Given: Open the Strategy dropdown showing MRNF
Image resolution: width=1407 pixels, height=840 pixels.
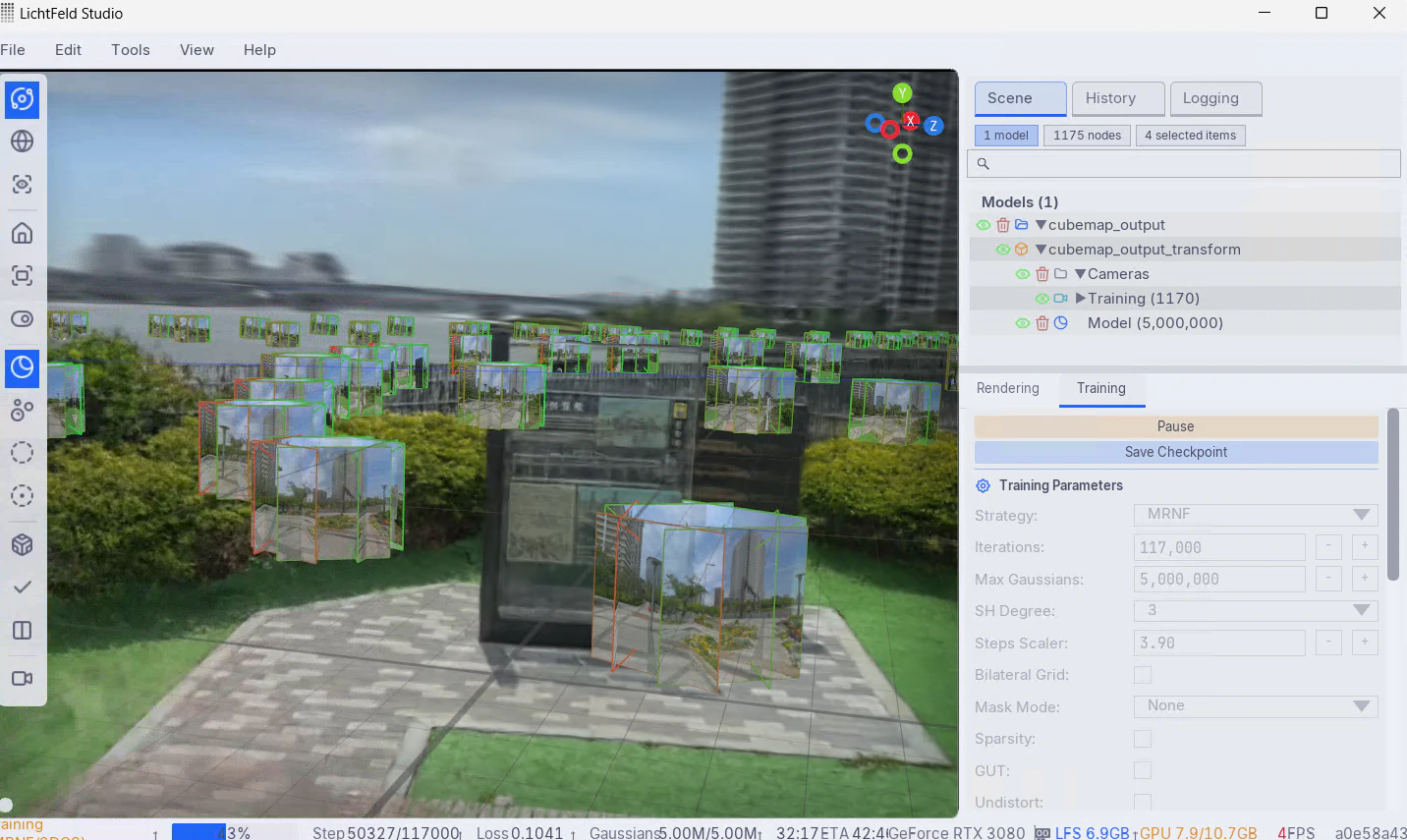Looking at the screenshot, I should click(1256, 515).
